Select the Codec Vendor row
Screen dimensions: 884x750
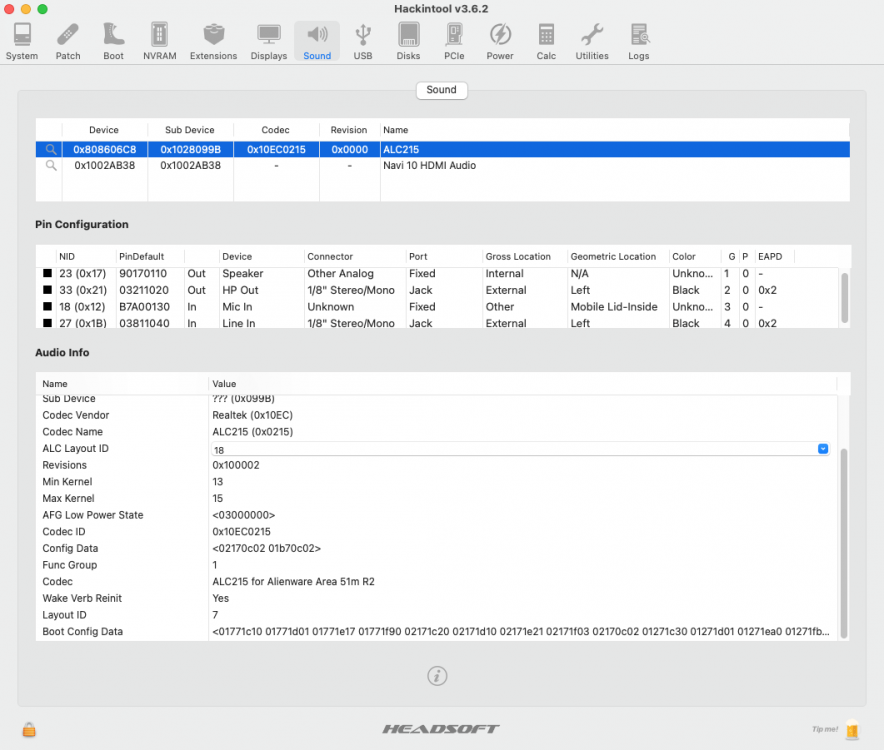[x=437, y=415]
